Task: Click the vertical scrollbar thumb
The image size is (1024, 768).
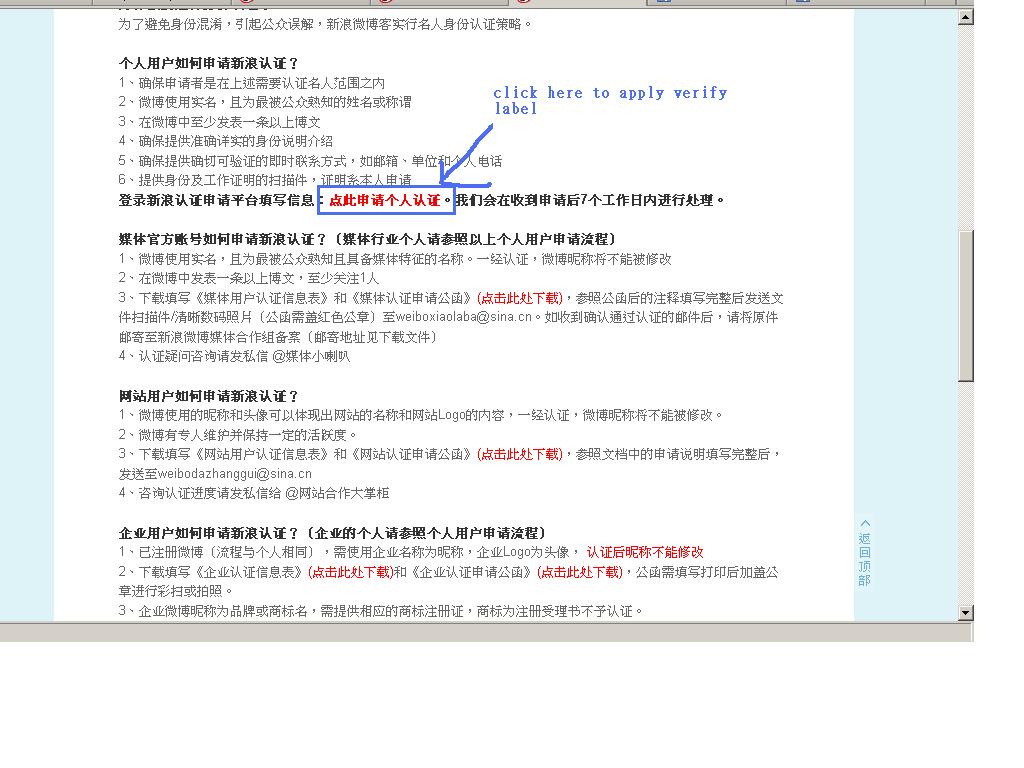Action: click(966, 306)
